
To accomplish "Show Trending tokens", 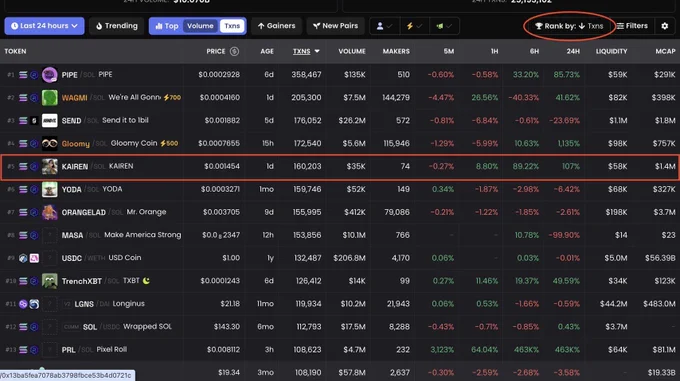I will click(117, 26).
